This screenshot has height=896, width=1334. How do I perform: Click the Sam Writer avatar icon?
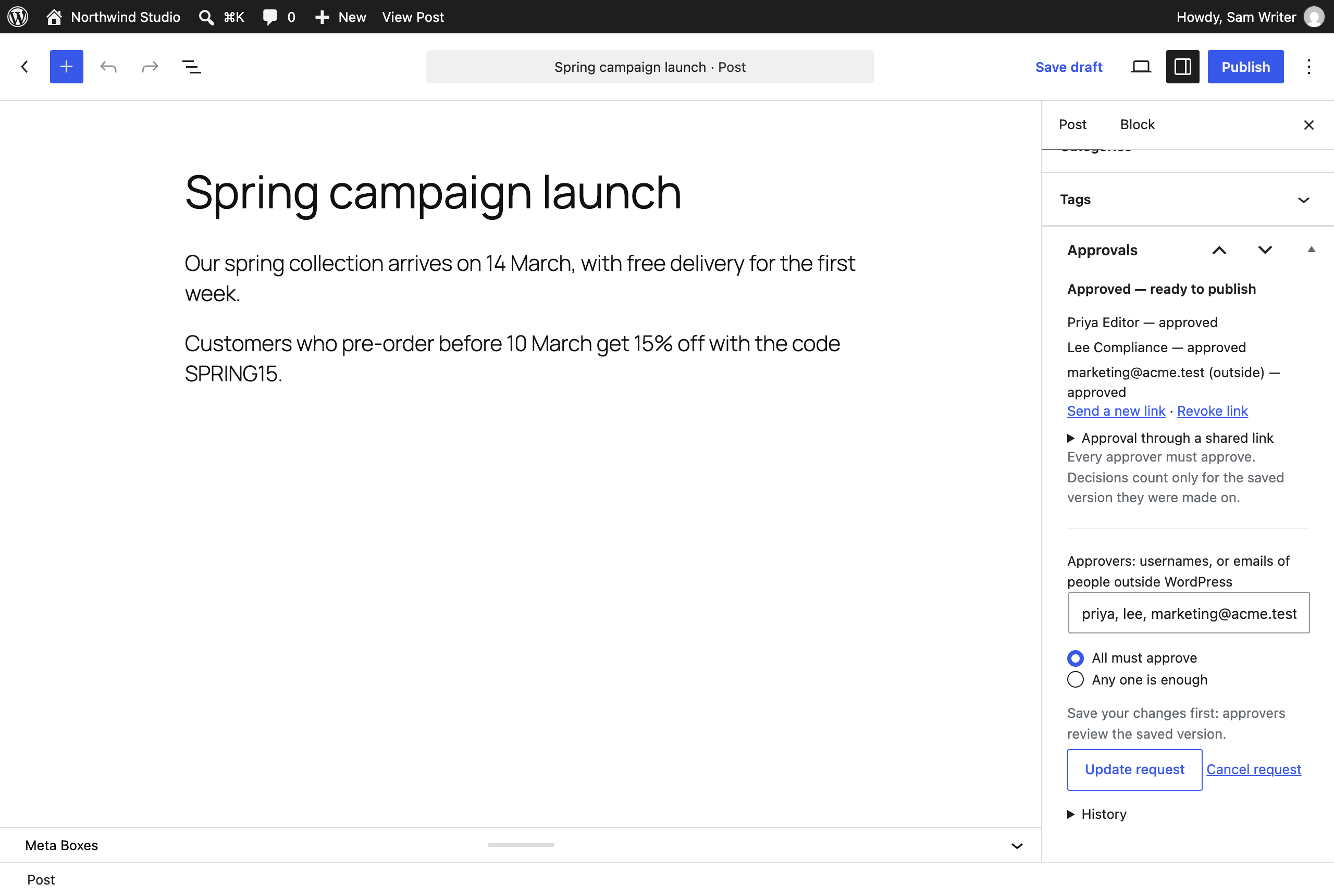point(1314,17)
